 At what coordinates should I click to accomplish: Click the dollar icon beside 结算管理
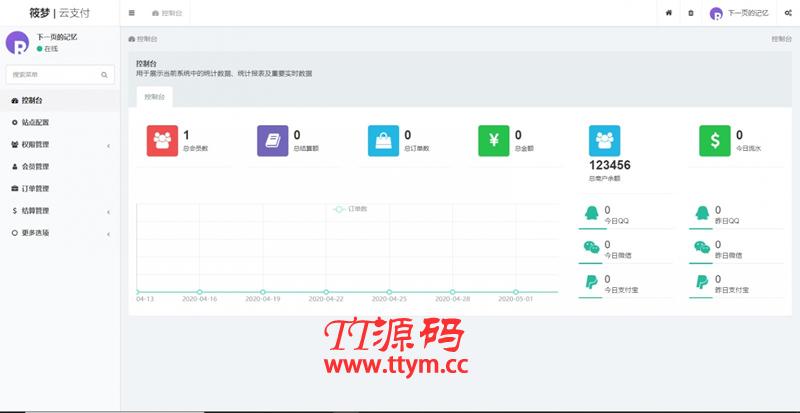[14, 210]
